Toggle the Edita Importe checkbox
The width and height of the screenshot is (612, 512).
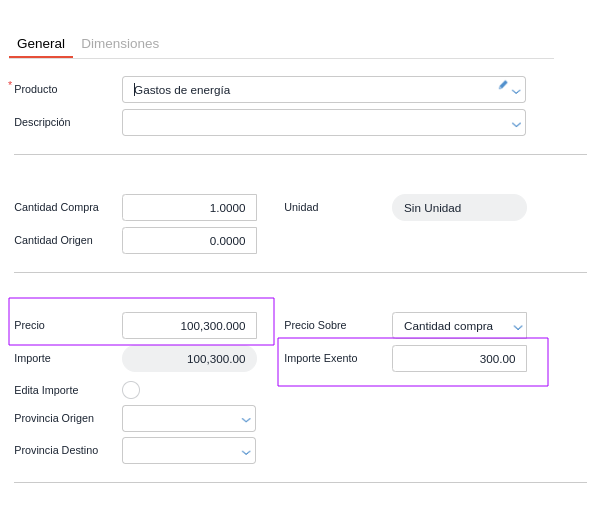pos(131,390)
